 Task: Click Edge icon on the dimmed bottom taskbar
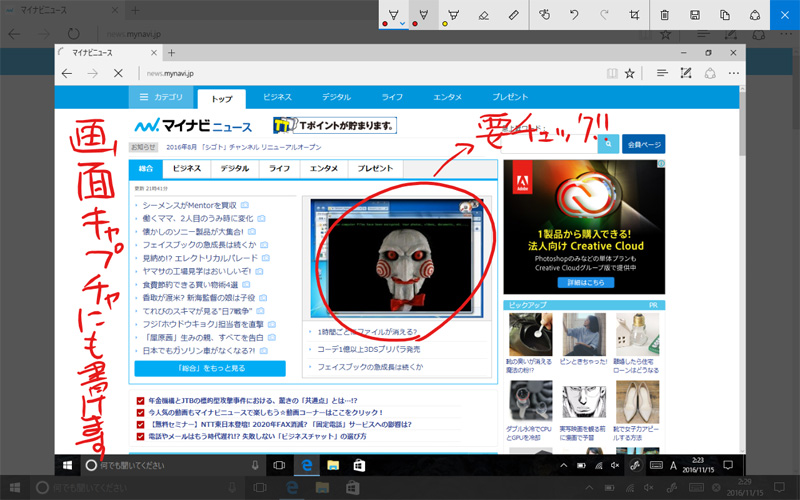tap(292, 488)
